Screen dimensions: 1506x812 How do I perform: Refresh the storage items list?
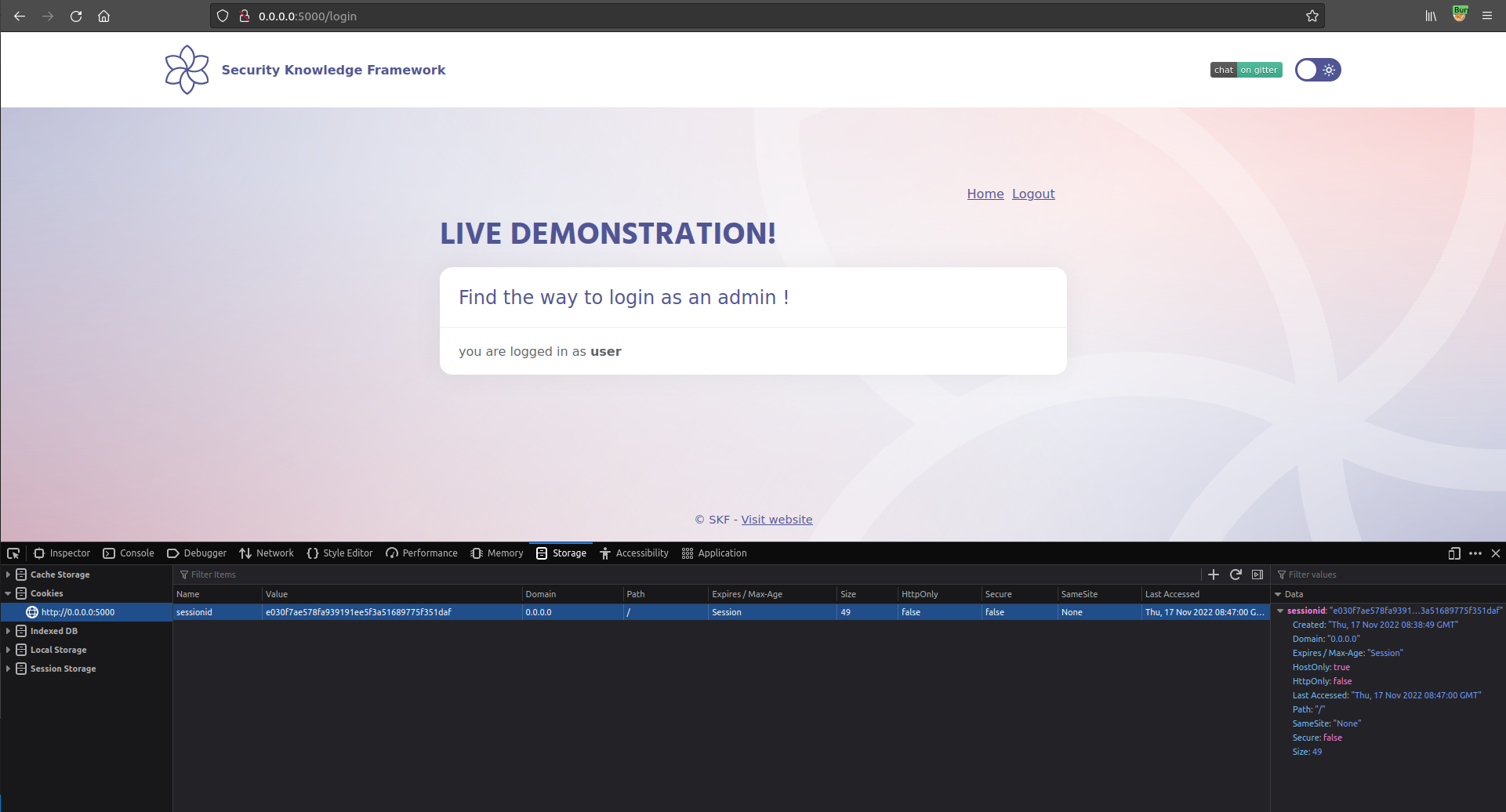pos(1236,575)
